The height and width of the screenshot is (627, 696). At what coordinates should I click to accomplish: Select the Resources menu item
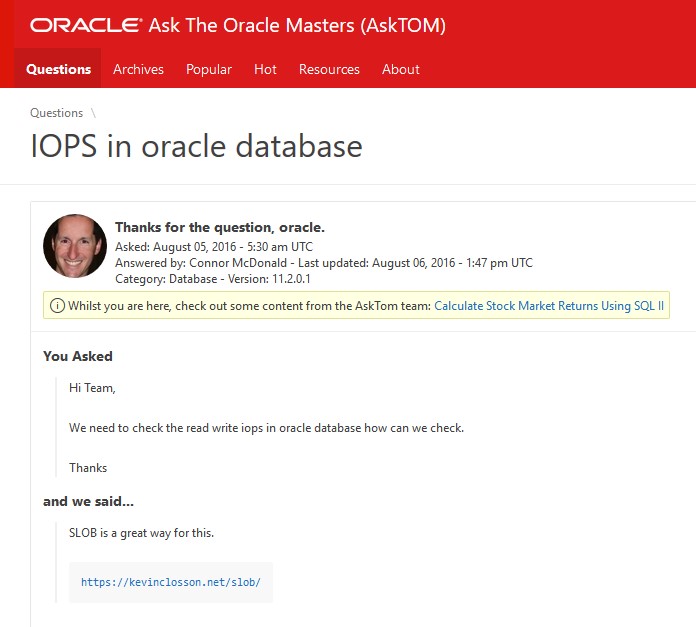tap(329, 69)
